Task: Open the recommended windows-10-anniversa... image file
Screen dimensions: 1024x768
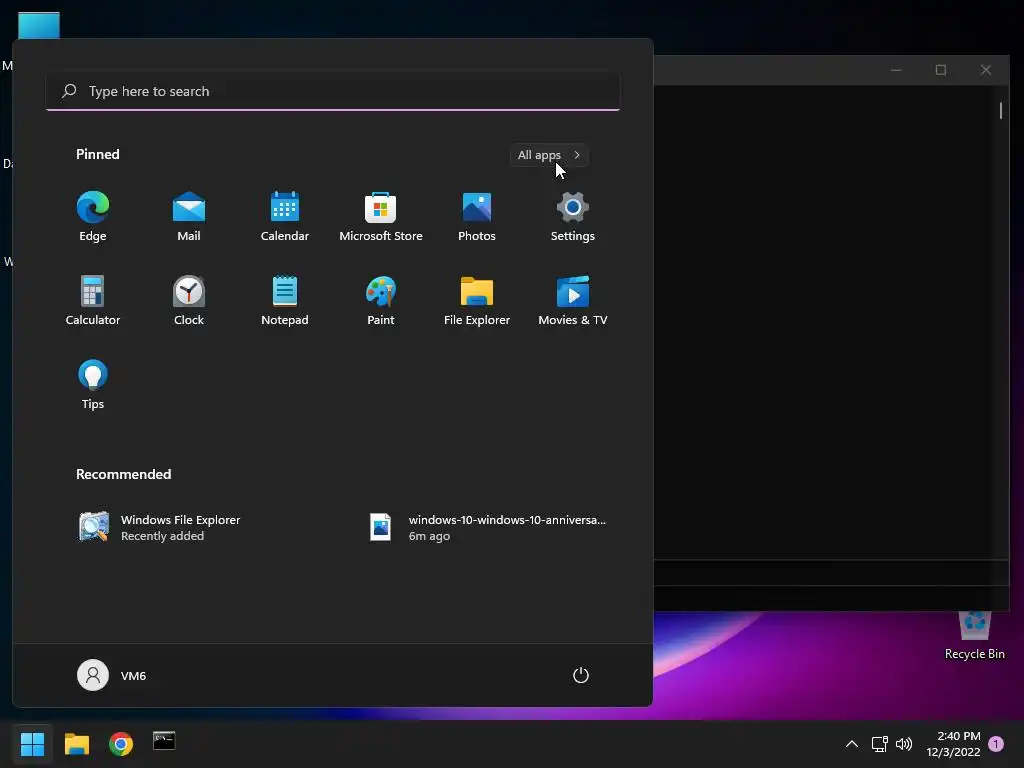Action: point(487,528)
